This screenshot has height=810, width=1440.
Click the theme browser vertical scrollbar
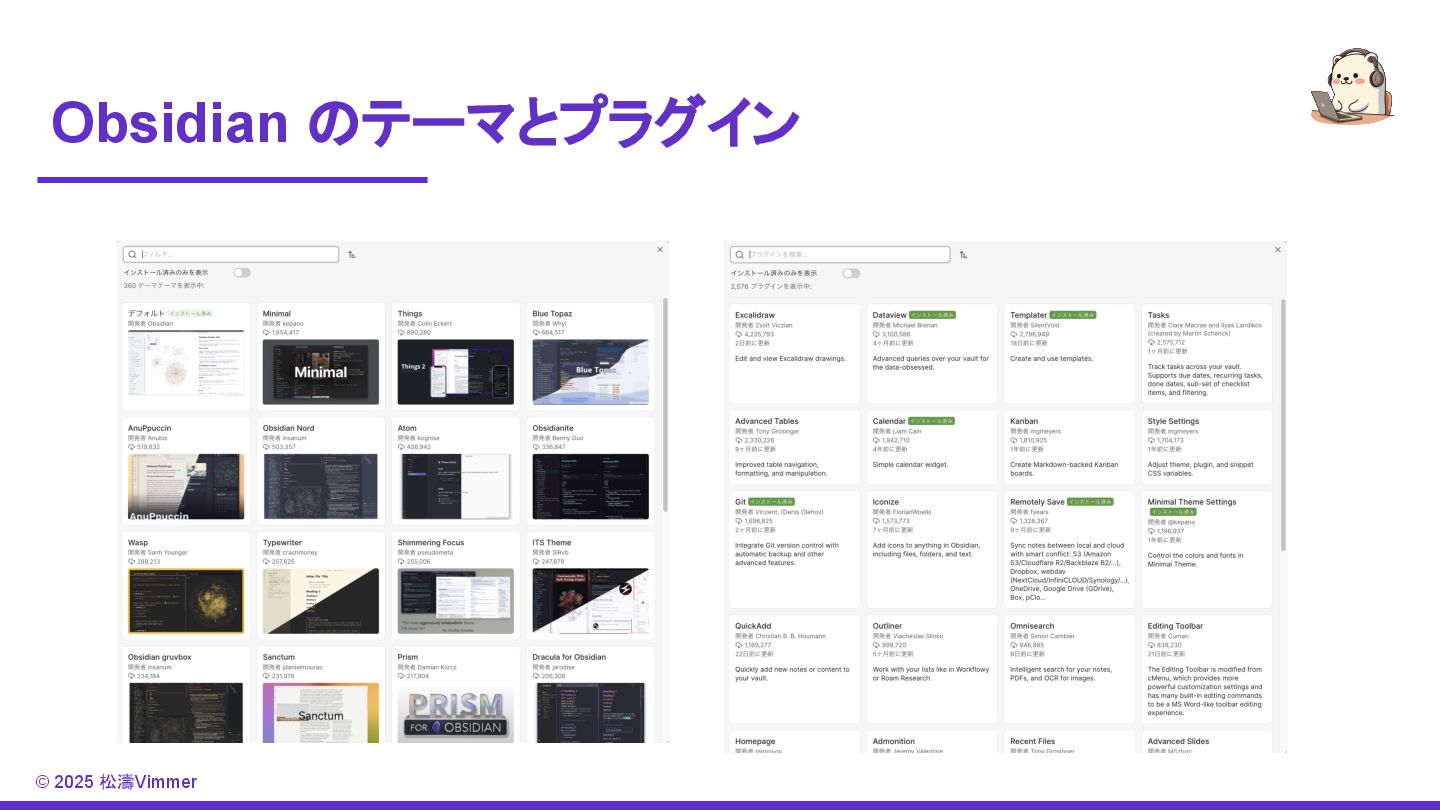point(665,405)
